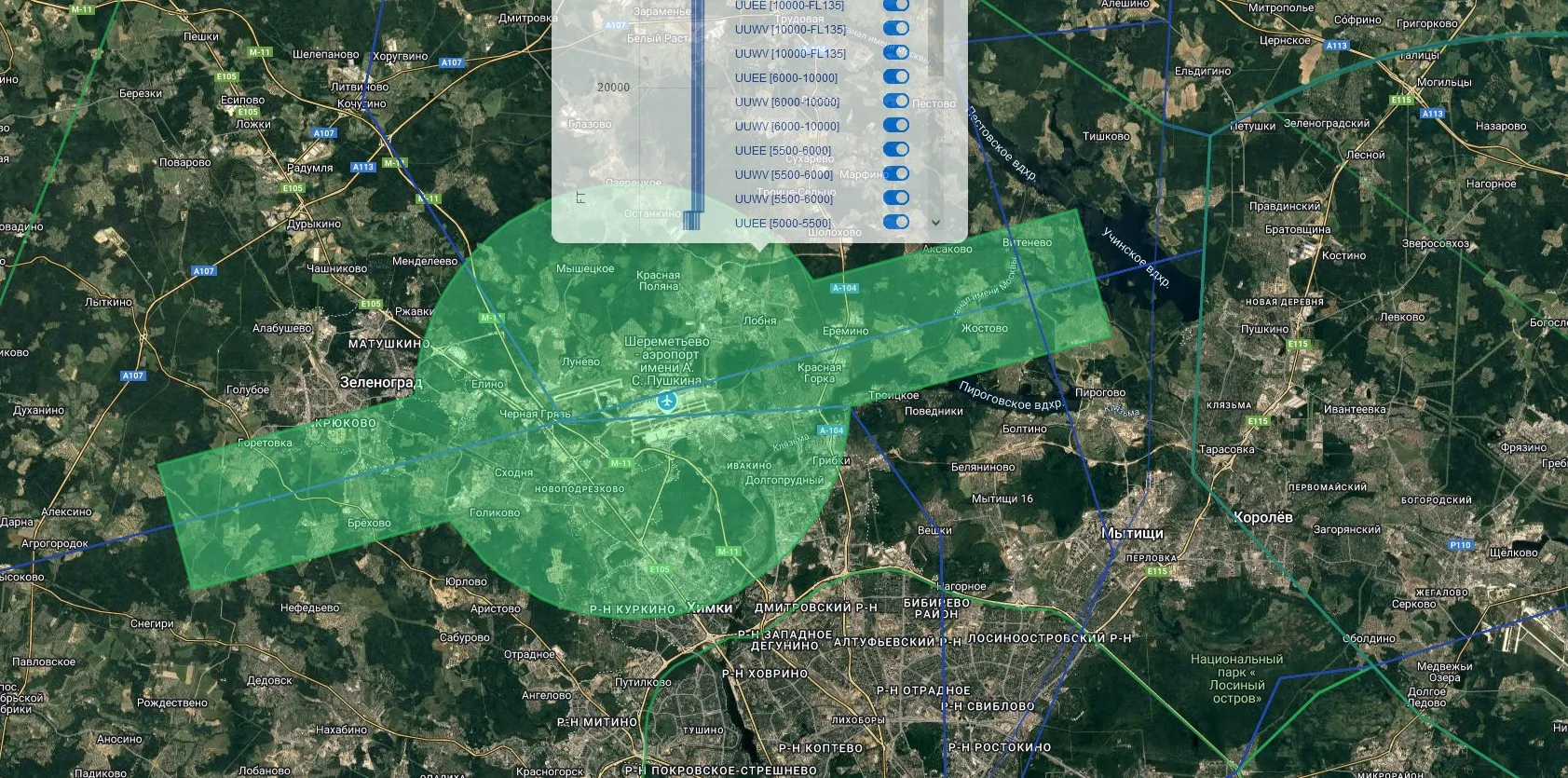Image resolution: width=1568 pixels, height=778 pixels.
Task: Click the A-104 road shield near Еремино
Action: click(844, 288)
